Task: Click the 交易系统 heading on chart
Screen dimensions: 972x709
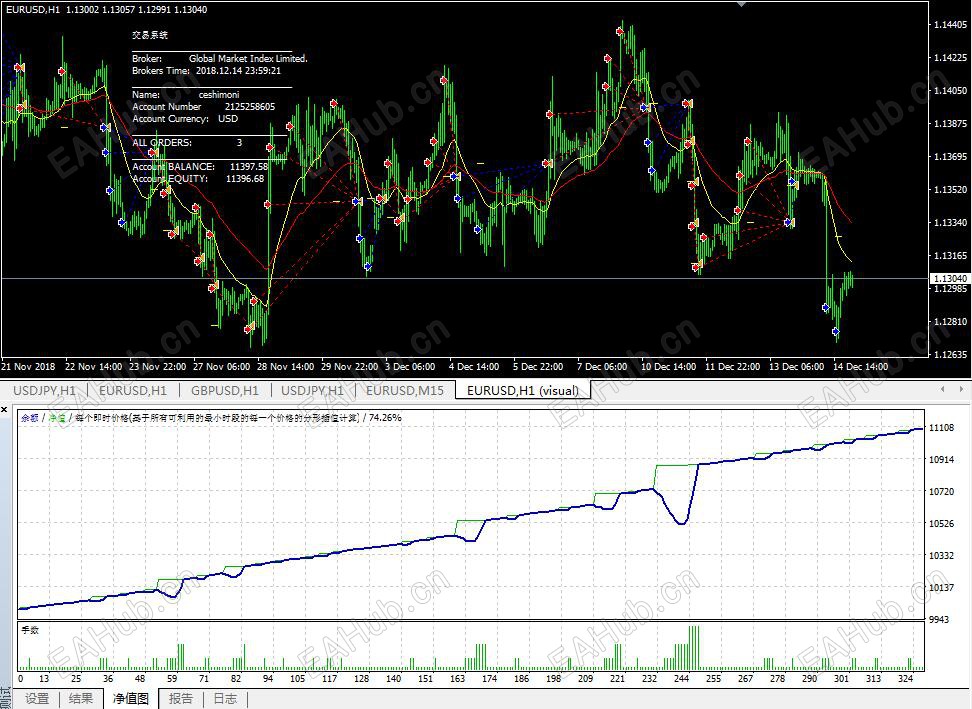Action: pos(149,35)
